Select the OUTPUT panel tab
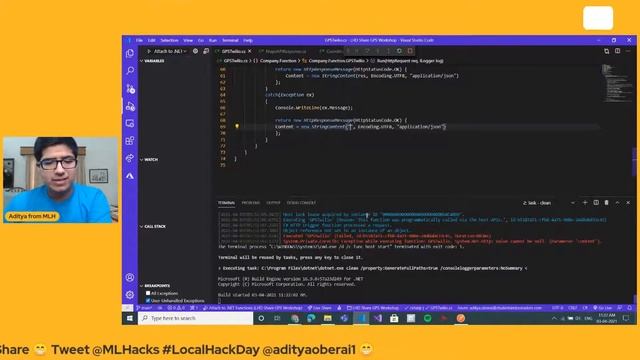The height and width of the screenshot is (360, 640). click(273, 203)
